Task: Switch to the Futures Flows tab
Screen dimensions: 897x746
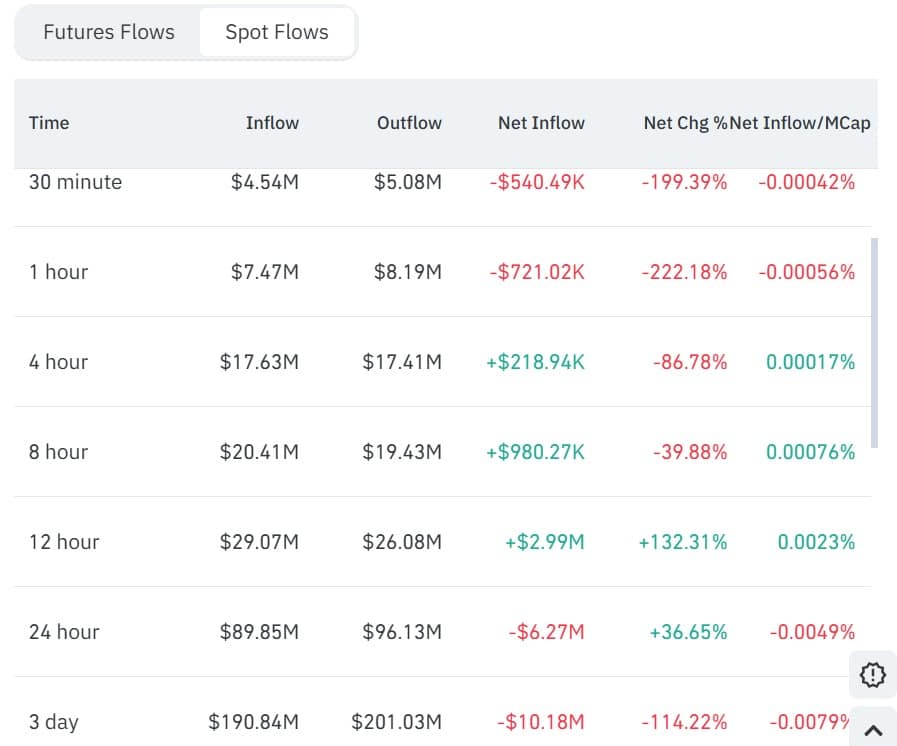Action: [107, 31]
